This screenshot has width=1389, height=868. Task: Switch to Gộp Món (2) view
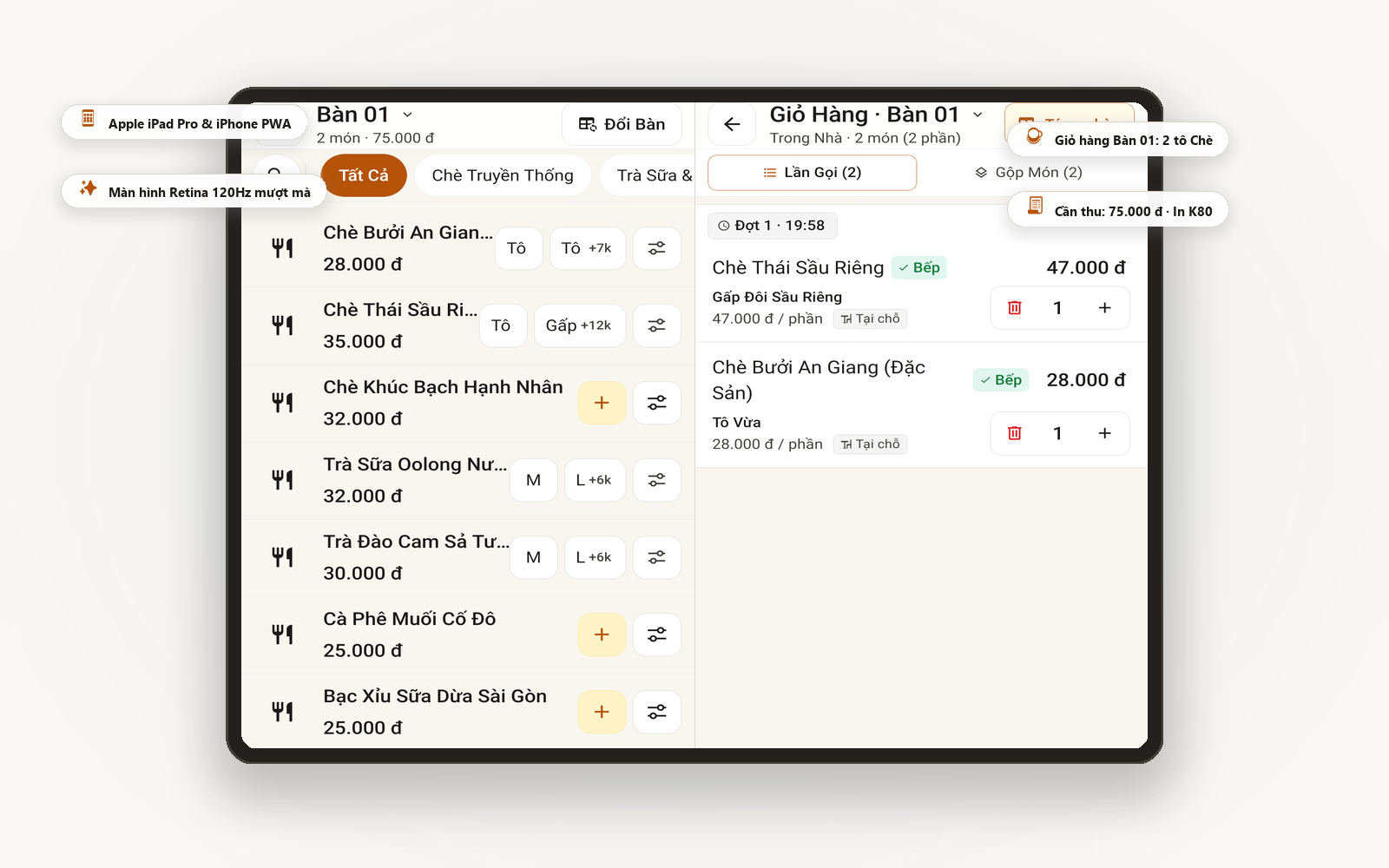pos(1028,173)
